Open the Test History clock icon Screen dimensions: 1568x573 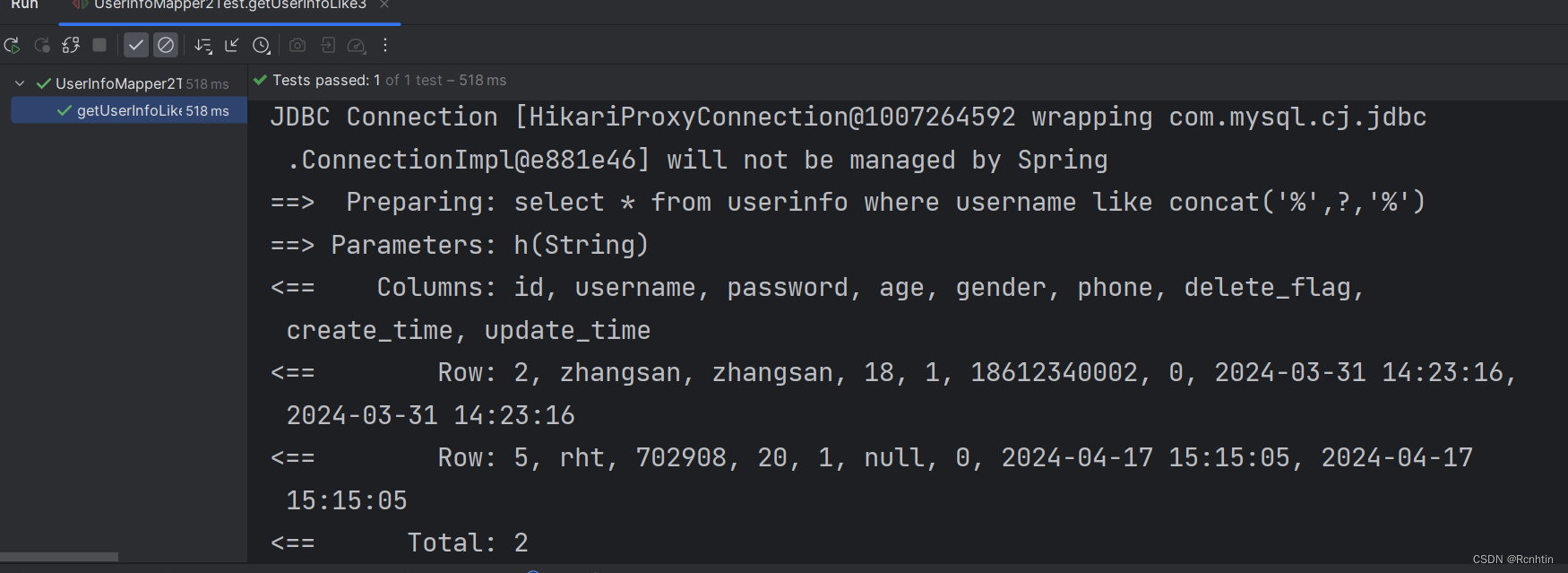pyautogui.click(x=261, y=45)
